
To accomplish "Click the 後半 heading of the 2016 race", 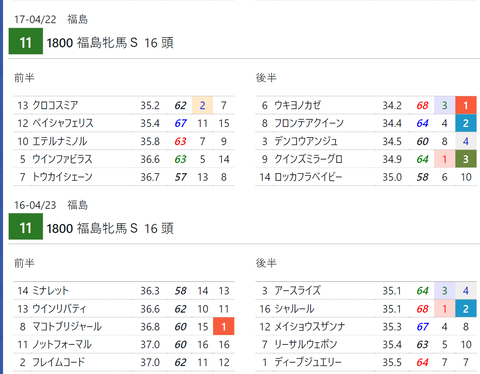I will [x=266, y=263].
